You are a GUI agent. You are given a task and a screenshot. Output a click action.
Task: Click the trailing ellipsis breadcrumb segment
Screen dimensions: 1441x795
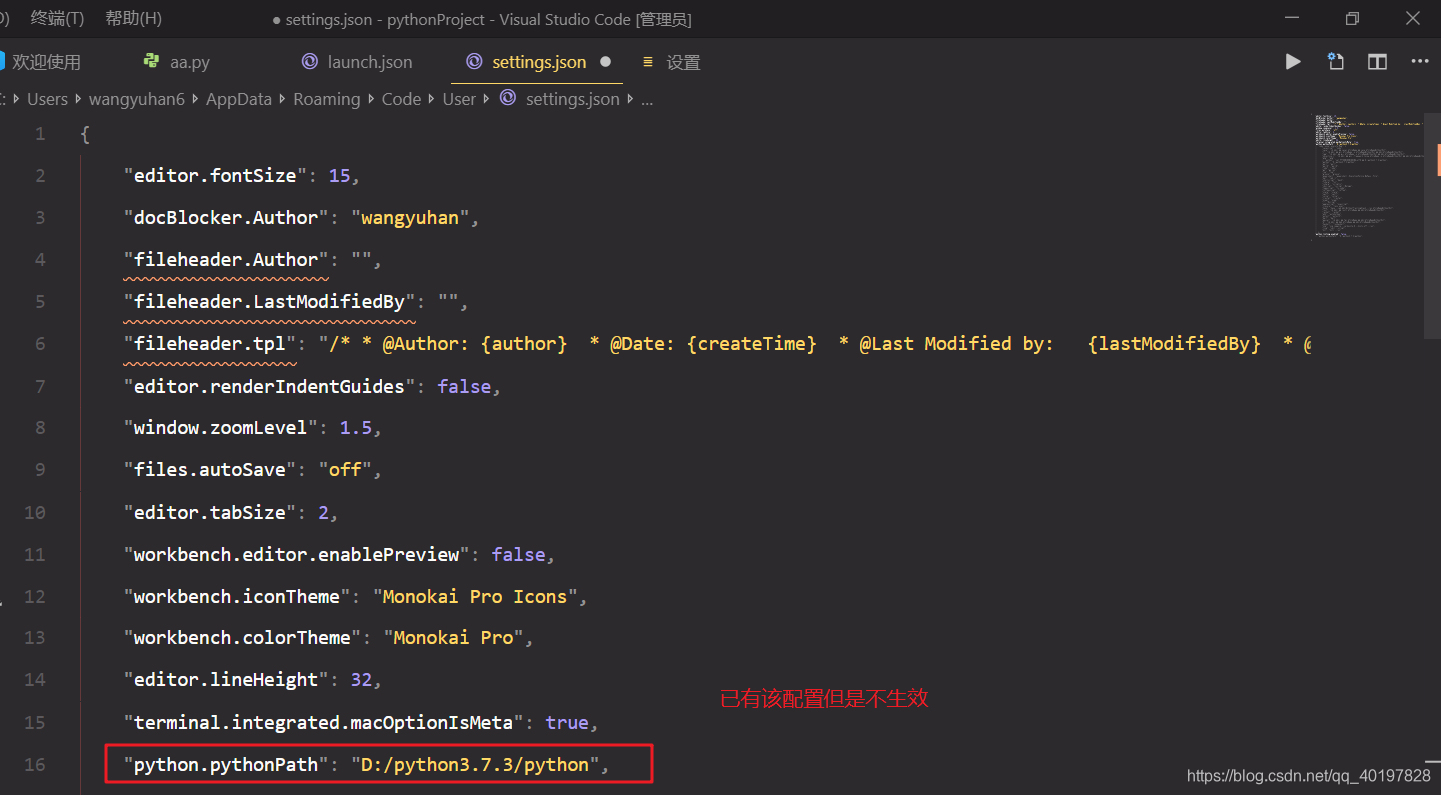pos(647,100)
